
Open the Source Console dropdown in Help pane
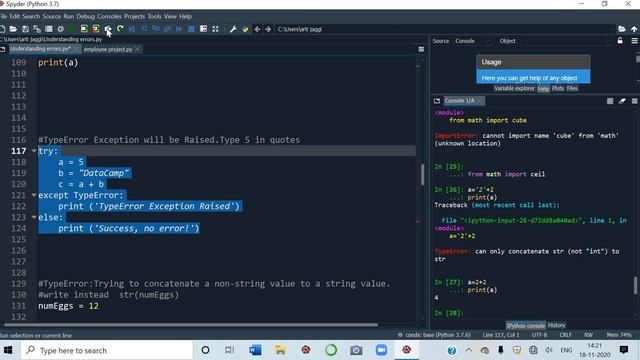pos(471,41)
